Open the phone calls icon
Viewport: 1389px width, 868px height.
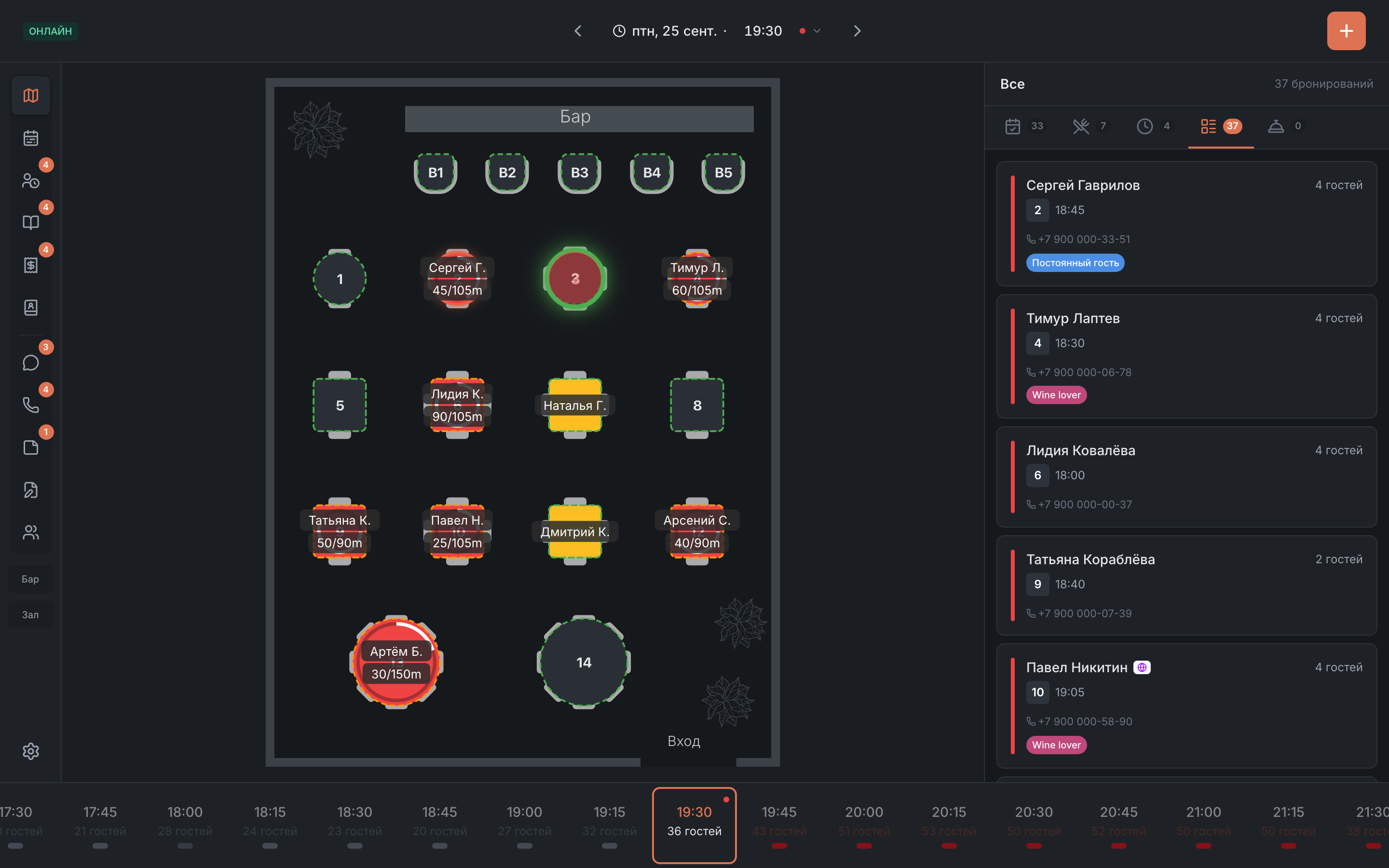coord(31,405)
